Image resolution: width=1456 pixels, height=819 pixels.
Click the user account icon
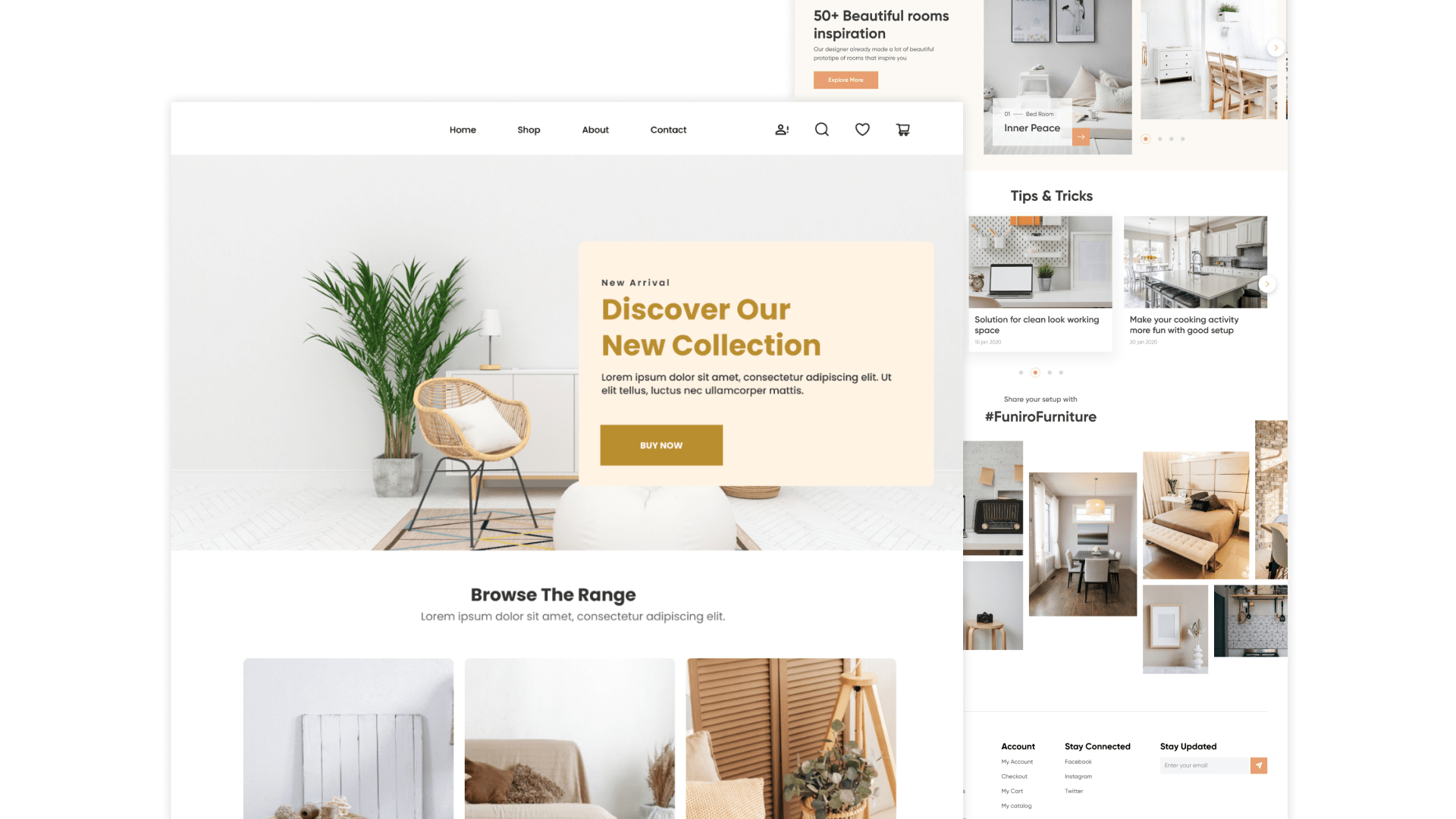(782, 129)
